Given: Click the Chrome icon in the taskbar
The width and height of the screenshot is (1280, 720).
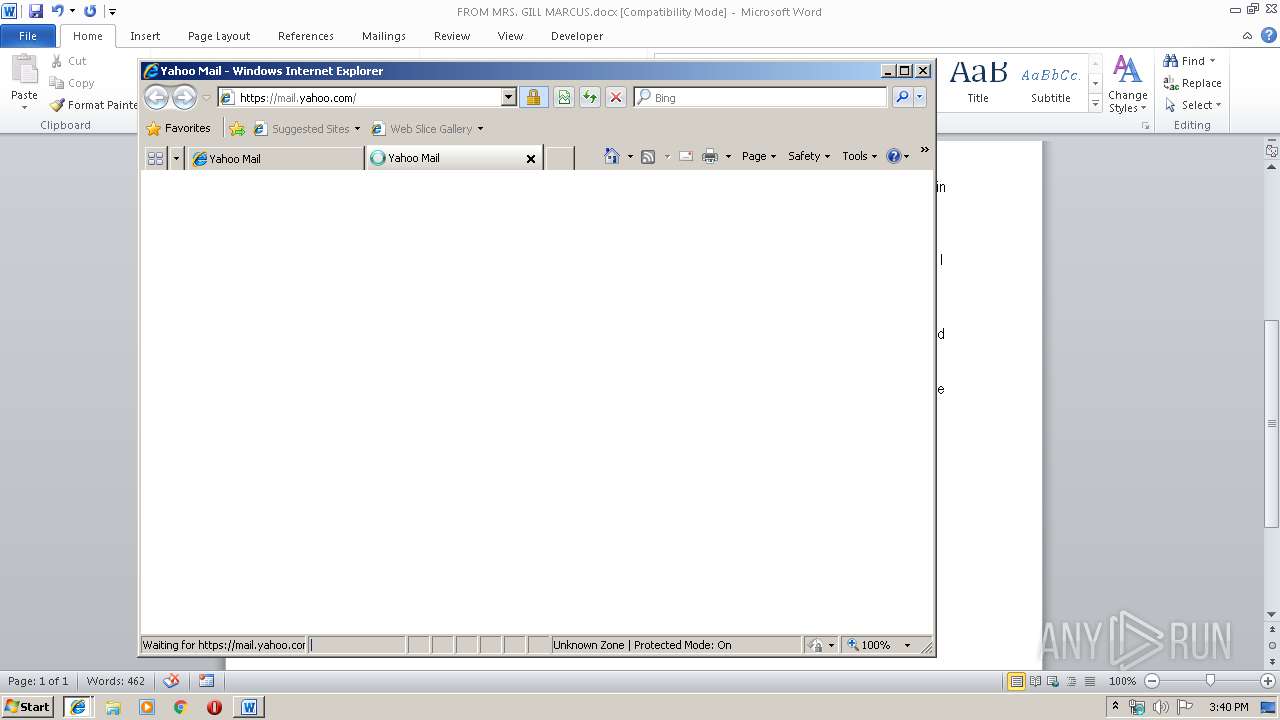Looking at the screenshot, I should pyautogui.click(x=180, y=707).
